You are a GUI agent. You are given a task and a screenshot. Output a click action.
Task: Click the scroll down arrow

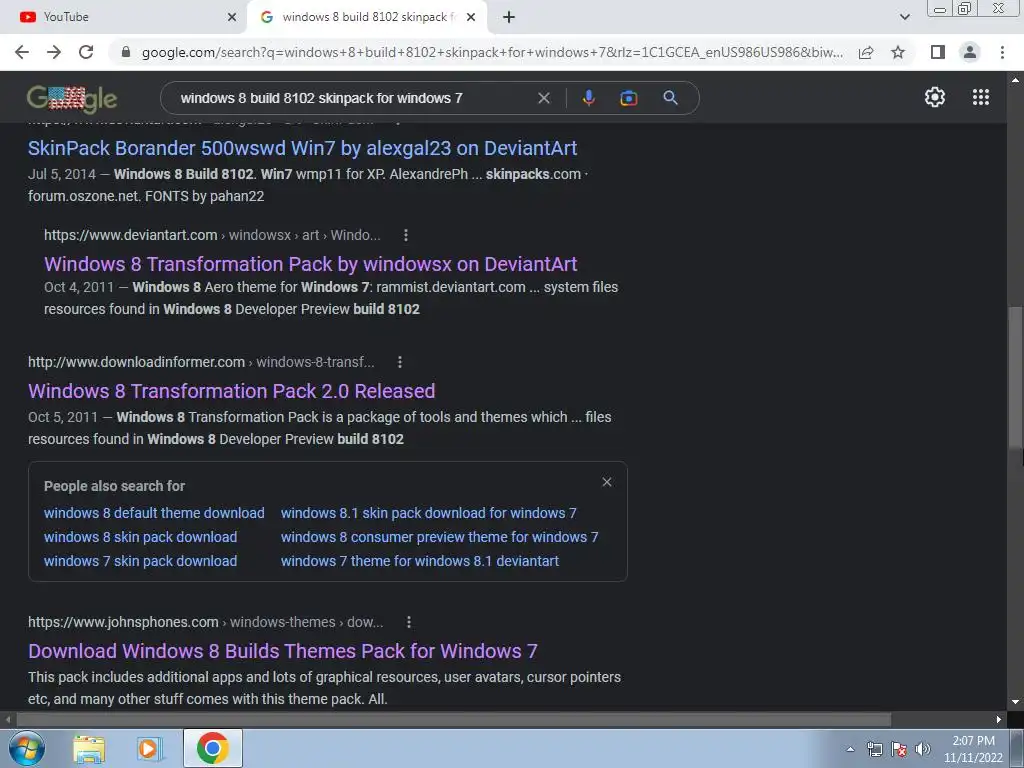[x=1015, y=702]
